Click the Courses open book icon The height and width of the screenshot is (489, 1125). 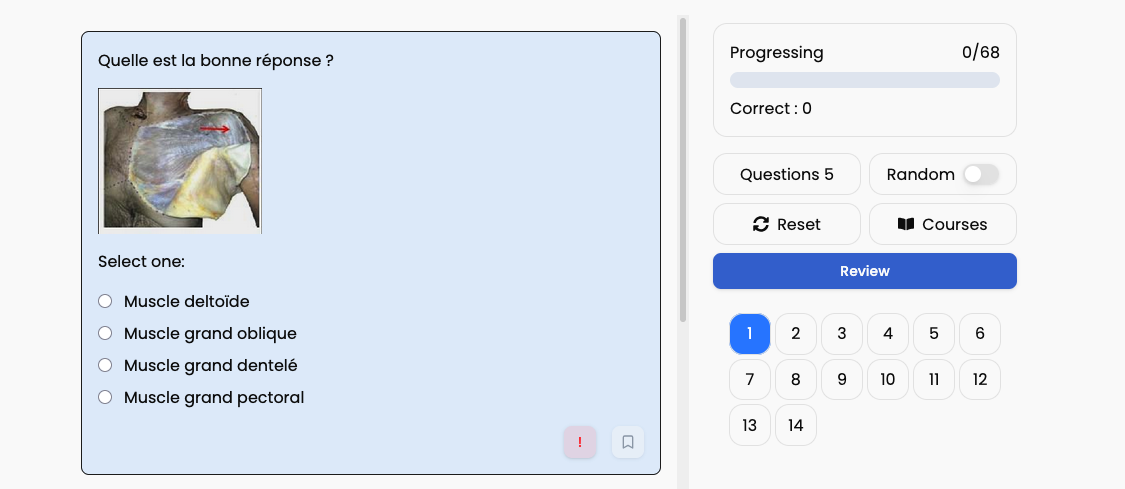[906, 224]
